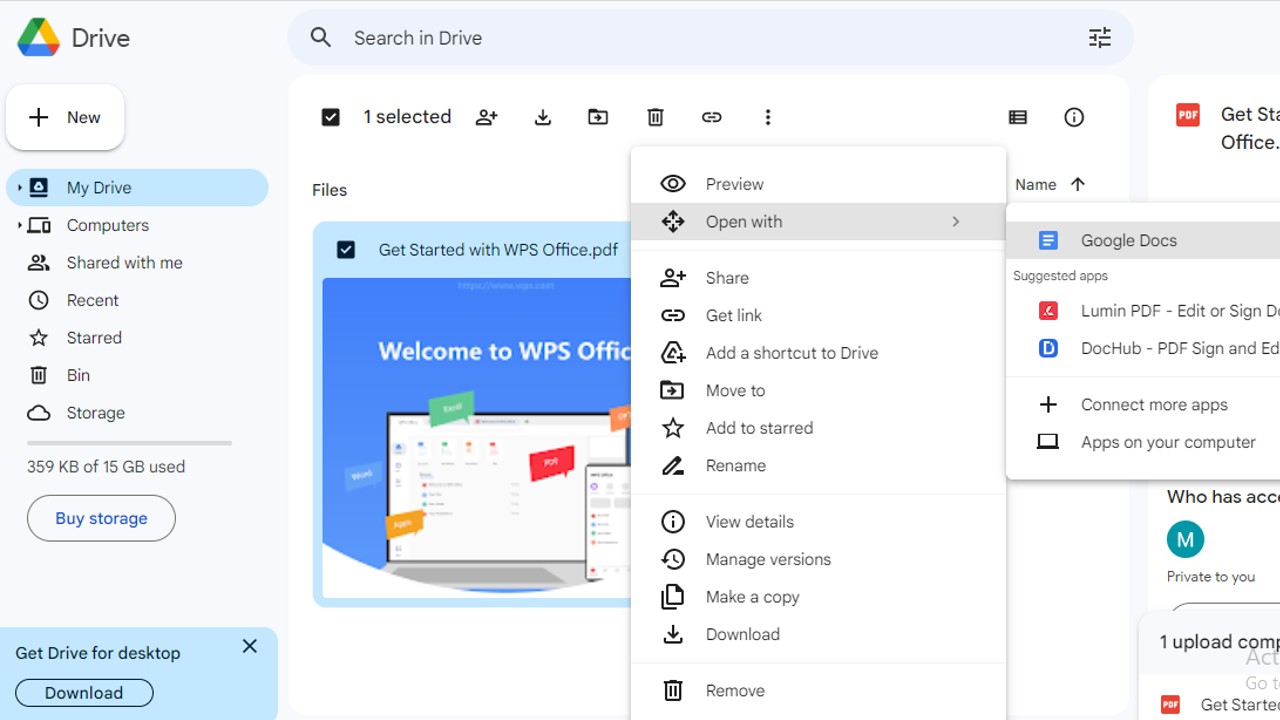Select Add a shortcut to Drive

click(818, 353)
